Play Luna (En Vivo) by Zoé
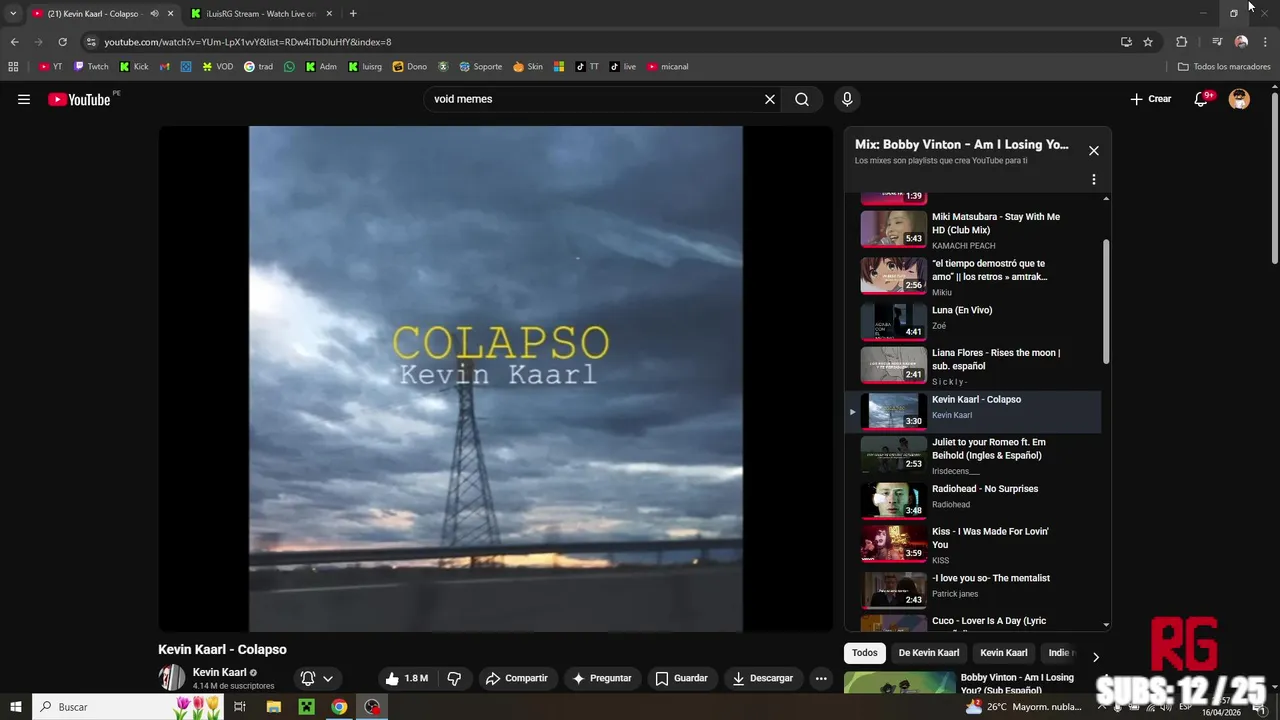The height and width of the screenshot is (720, 1280). (x=973, y=322)
